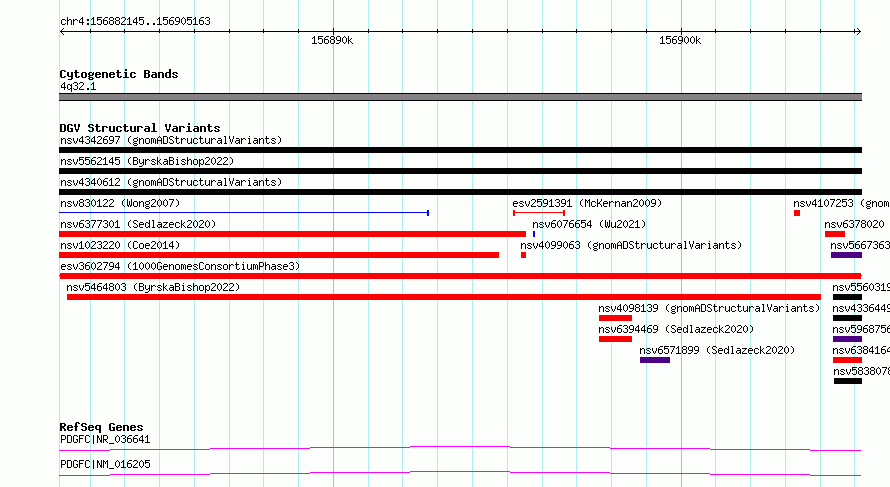
Task: Select the red bar under nsv6377301
Action: pyautogui.click(x=292, y=234)
